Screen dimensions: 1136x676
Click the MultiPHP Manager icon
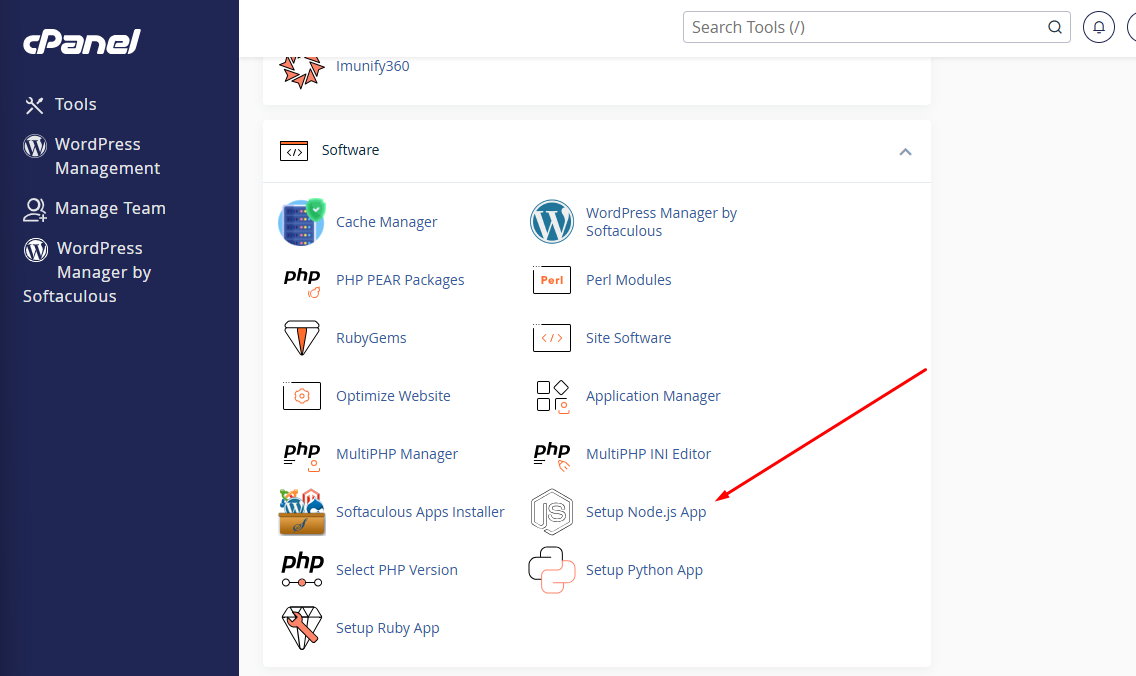coord(302,456)
